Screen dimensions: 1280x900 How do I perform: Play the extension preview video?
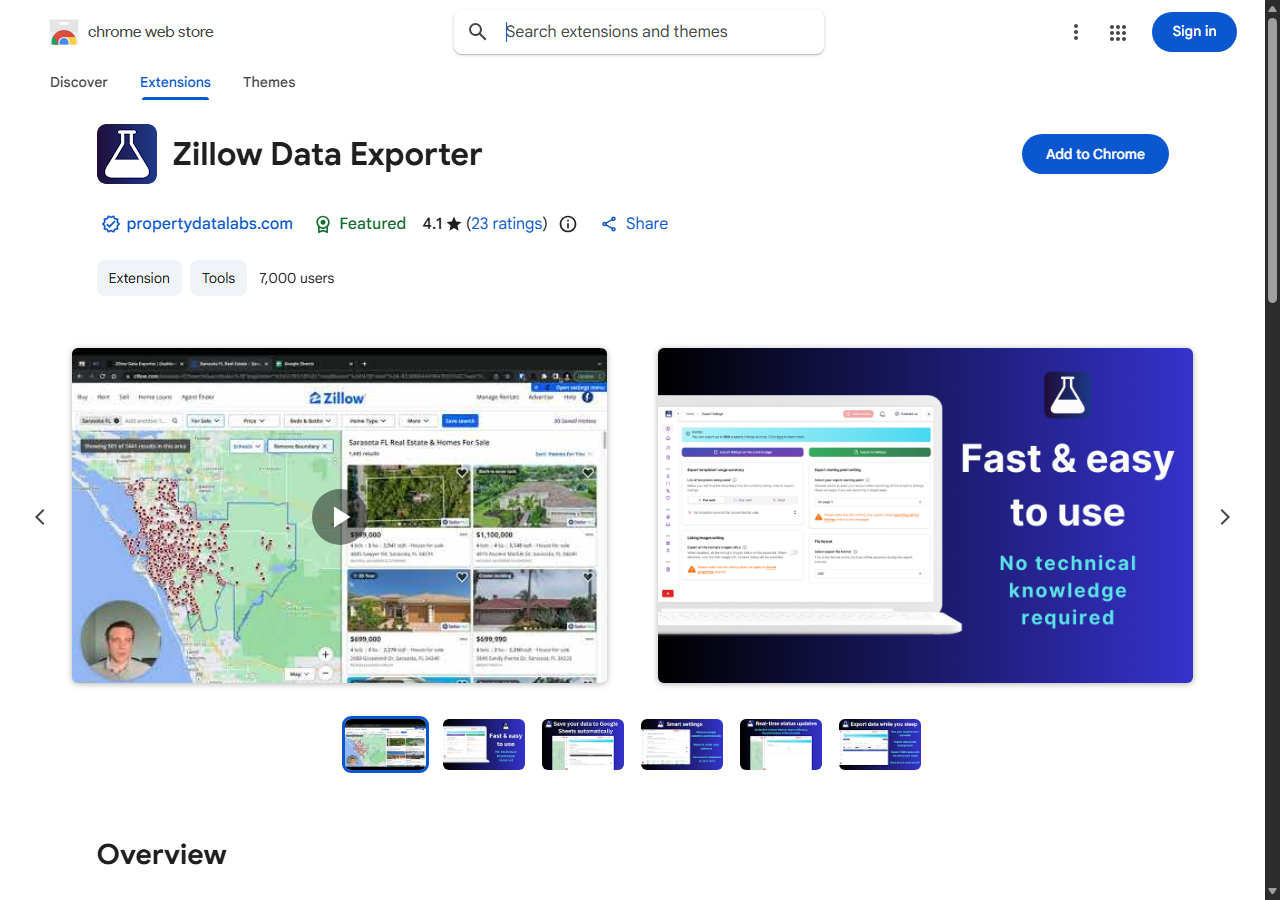tap(340, 517)
